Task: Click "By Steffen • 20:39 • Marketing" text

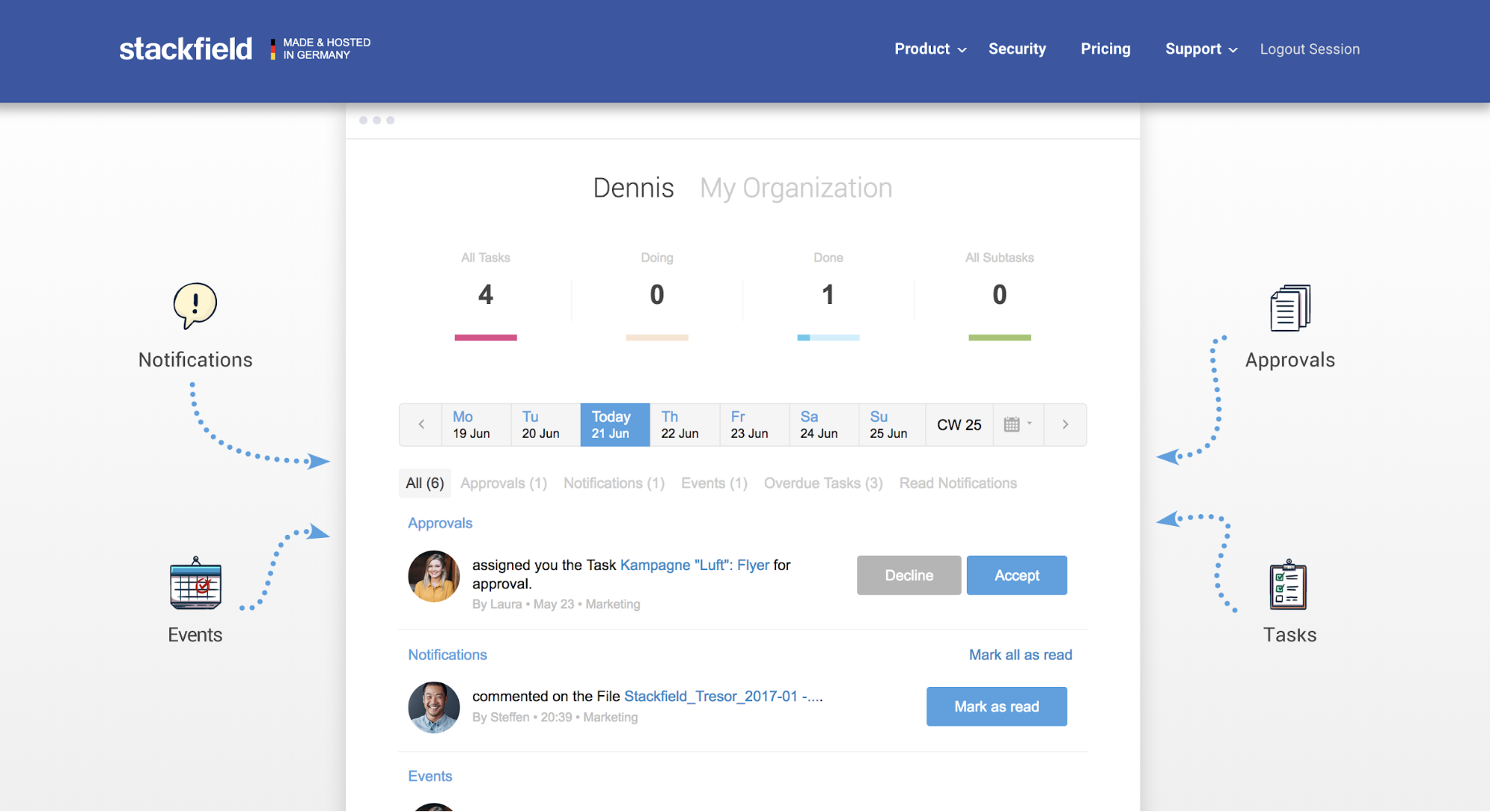Action: pos(555,717)
